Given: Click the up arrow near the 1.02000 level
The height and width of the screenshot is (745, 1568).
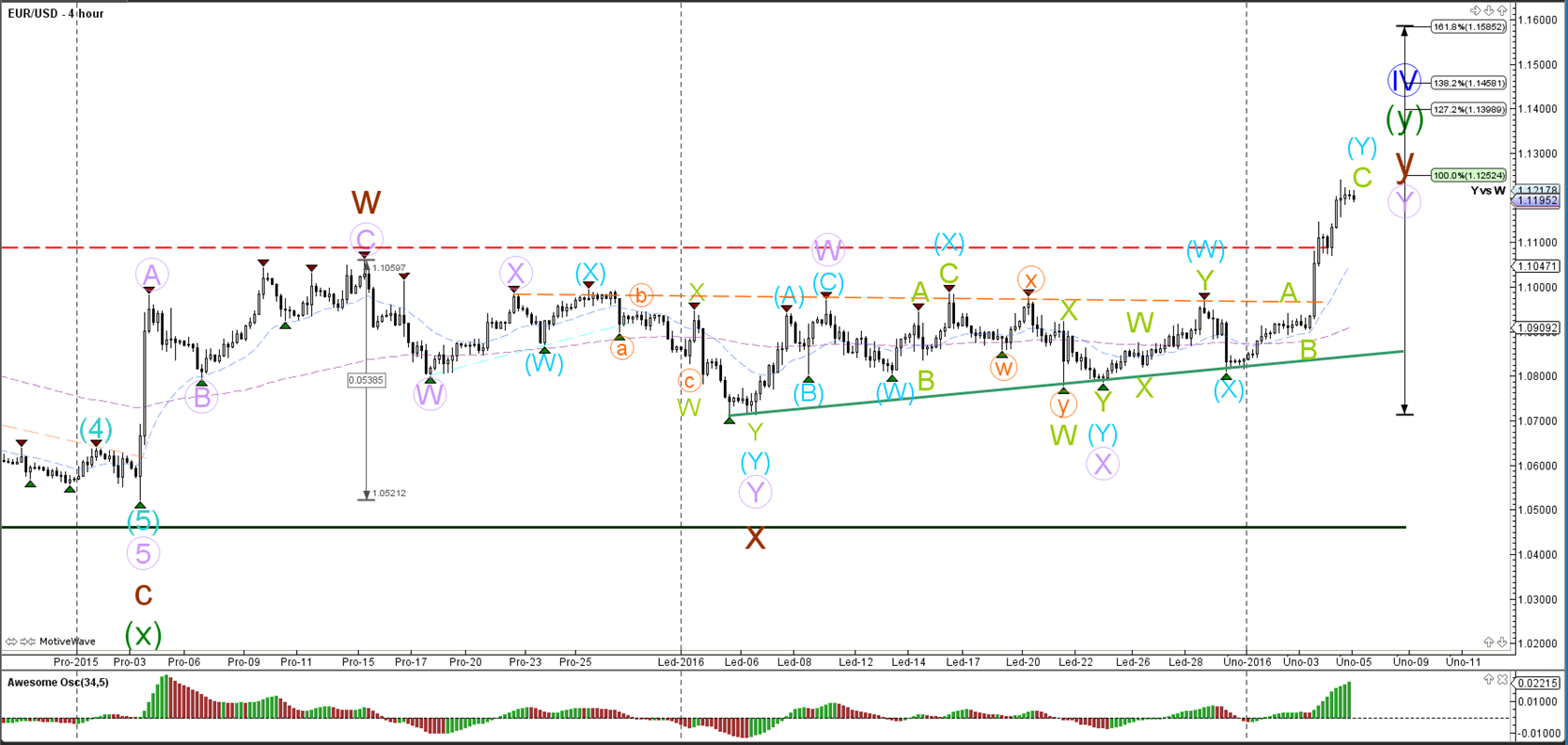Looking at the screenshot, I should pos(1489,642).
